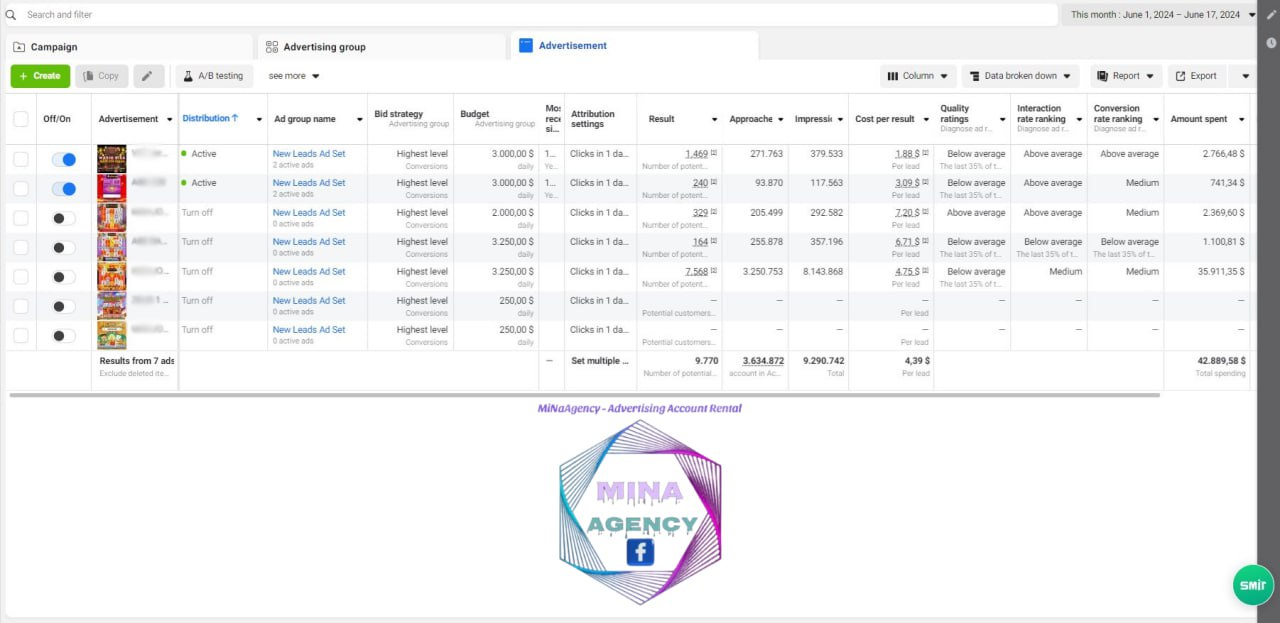Turn on ad with 2.369,60 $ spent
Screen dimensions: 1280x623
tap(64, 218)
